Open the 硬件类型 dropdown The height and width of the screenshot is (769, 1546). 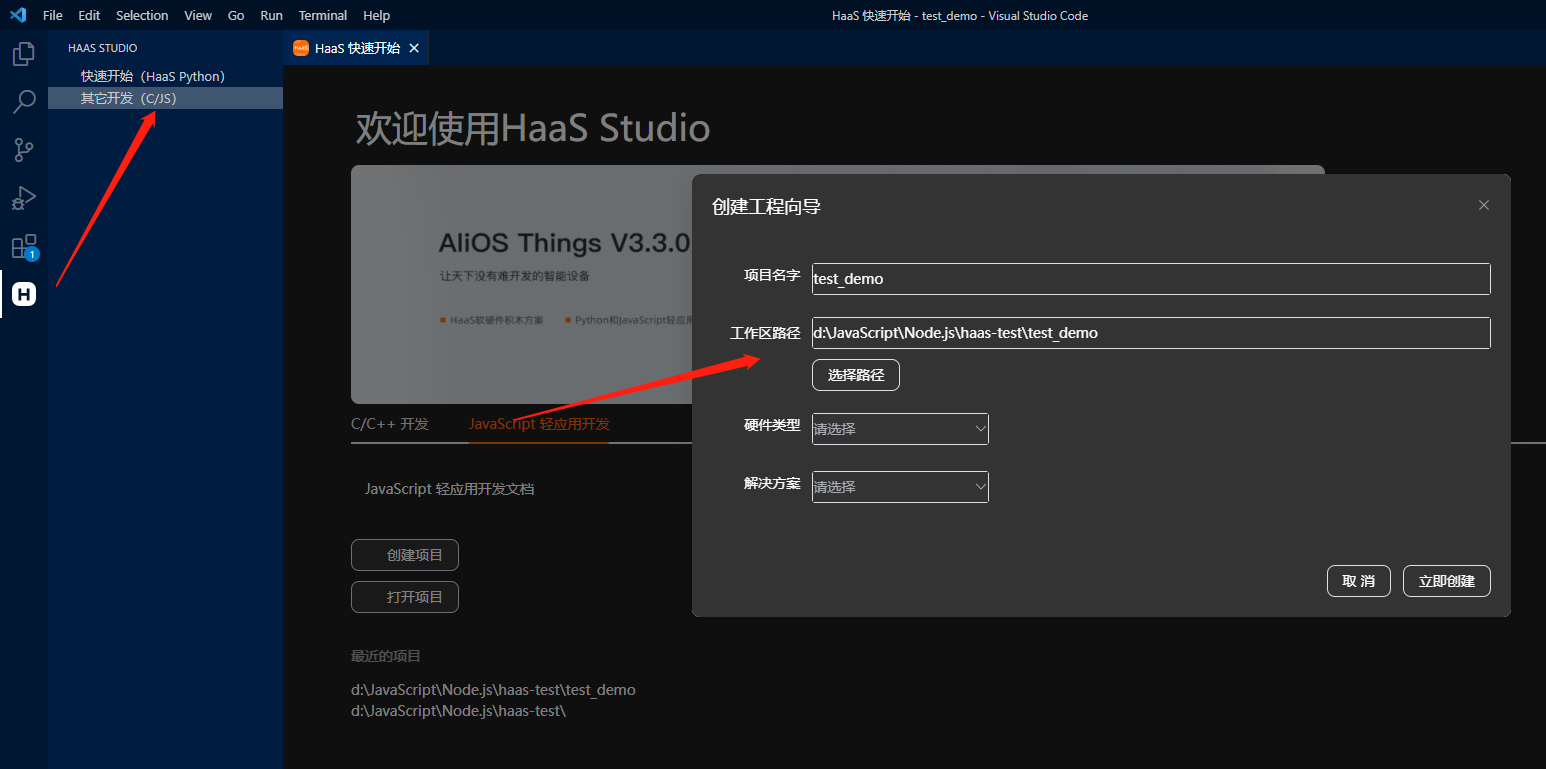(x=900, y=429)
